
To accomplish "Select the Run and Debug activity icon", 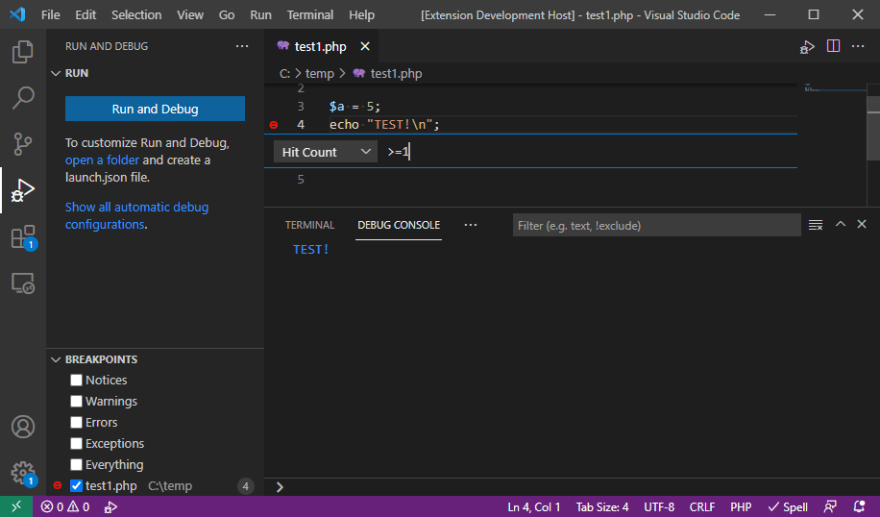I will [x=22, y=190].
